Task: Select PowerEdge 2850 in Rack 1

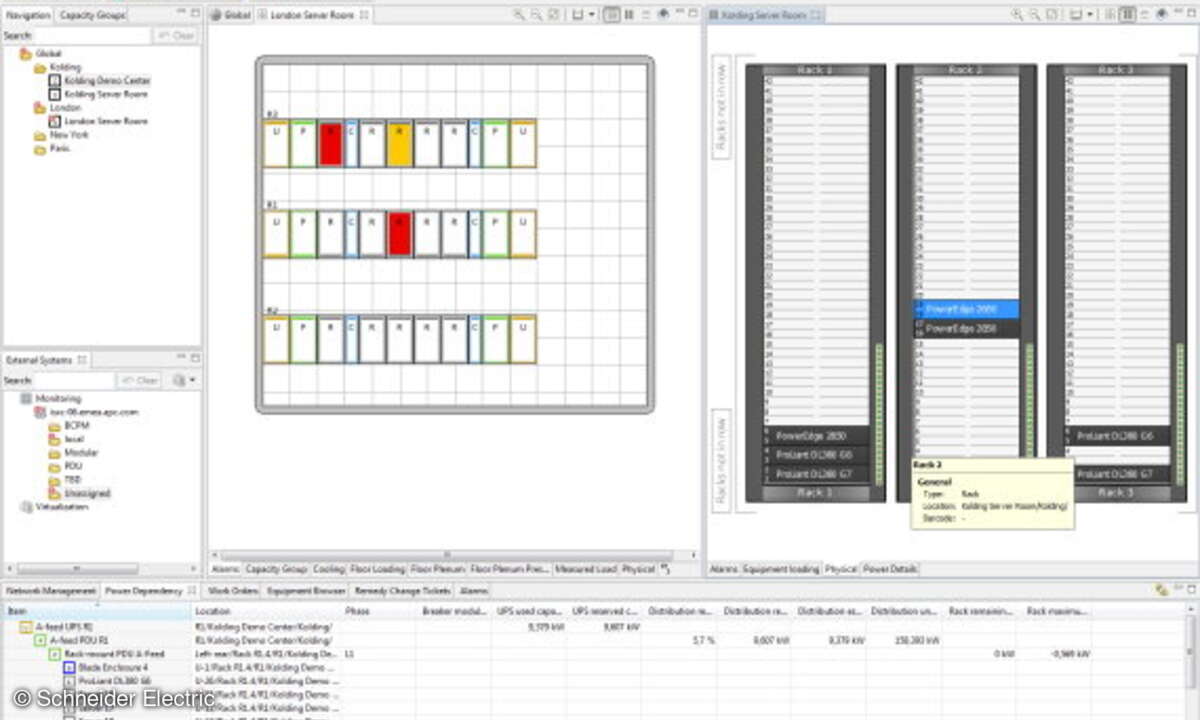Action: pyautogui.click(x=815, y=436)
